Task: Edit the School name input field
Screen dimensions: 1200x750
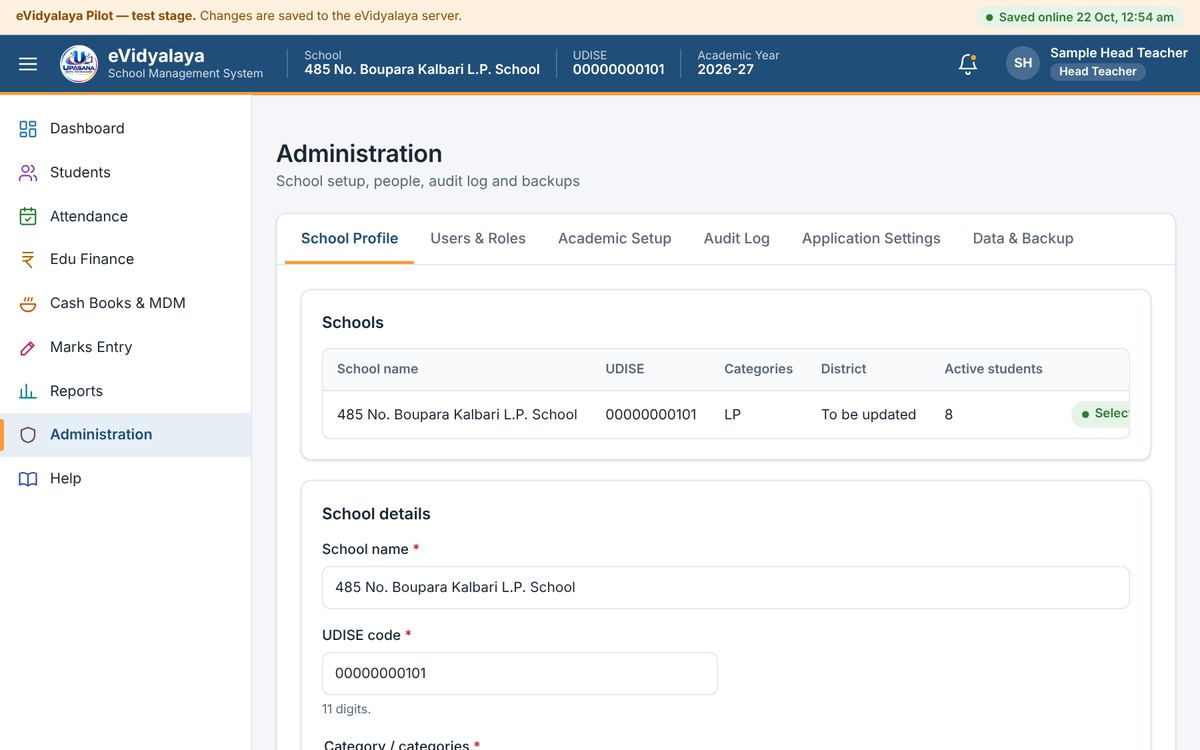Action: click(725, 588)
